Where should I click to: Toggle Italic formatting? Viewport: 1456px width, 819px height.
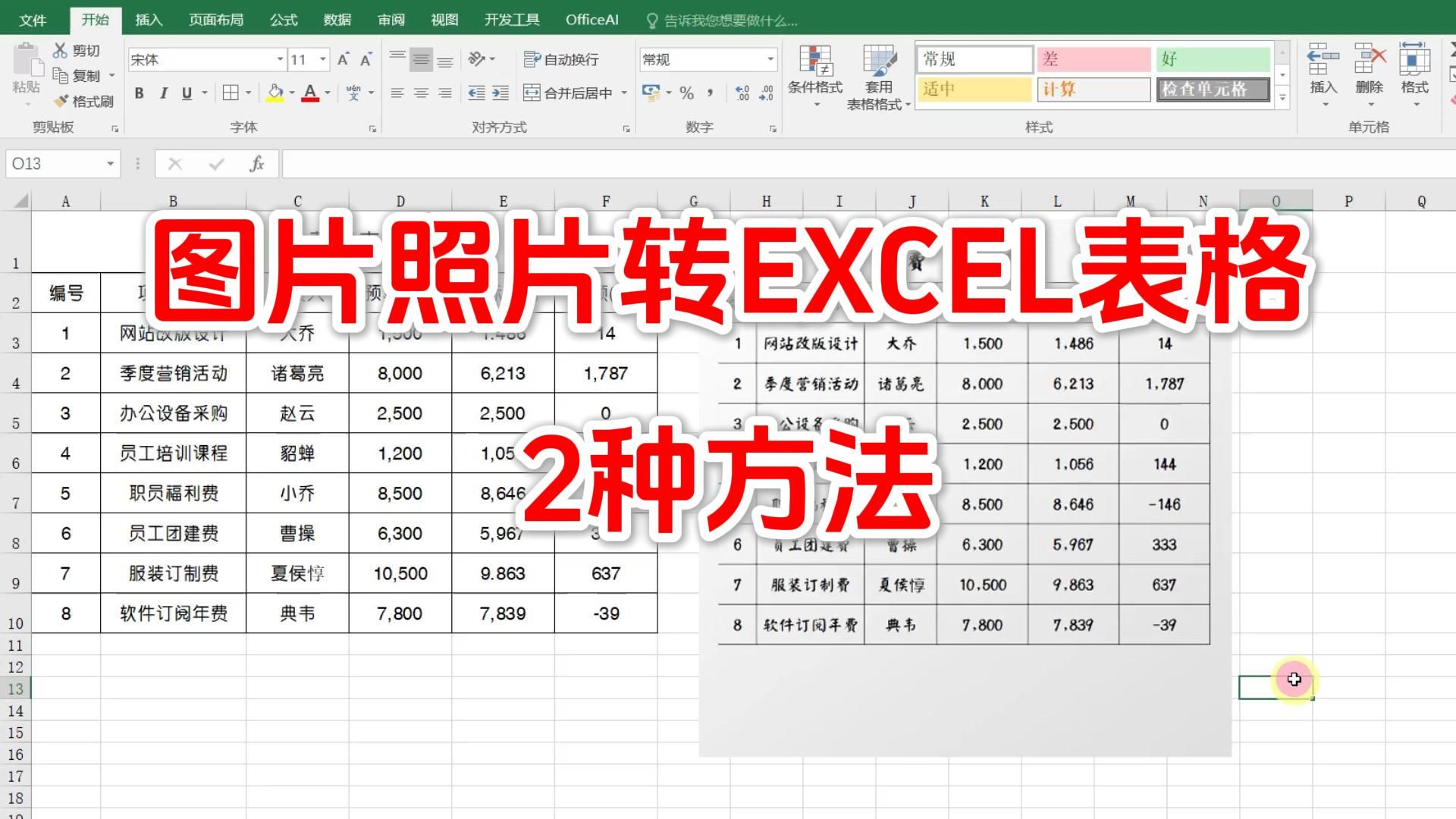click(163, 93)
